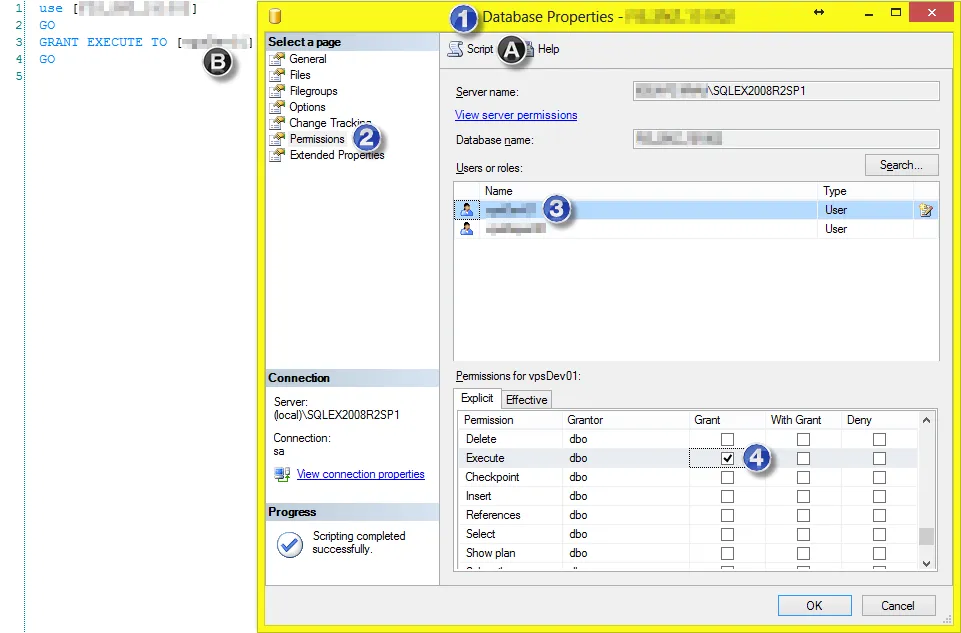Open the Permissions page
The image size is (961, 633).
pos(317,138)
